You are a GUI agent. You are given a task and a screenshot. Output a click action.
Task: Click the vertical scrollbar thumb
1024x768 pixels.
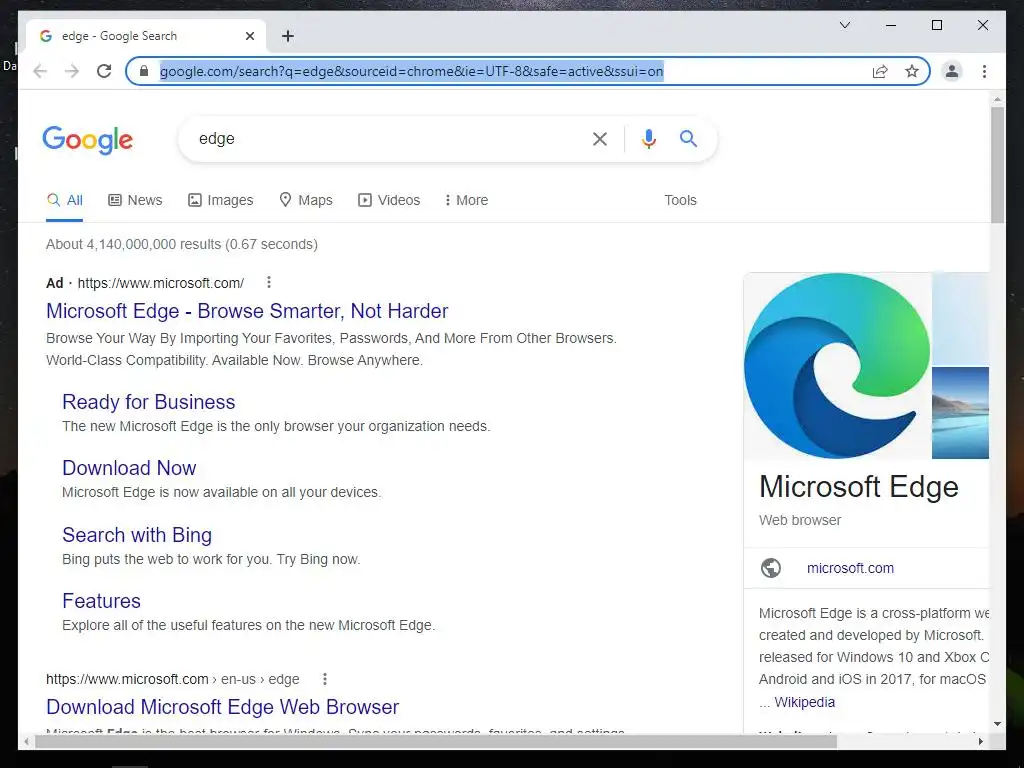tap(997, 165)
